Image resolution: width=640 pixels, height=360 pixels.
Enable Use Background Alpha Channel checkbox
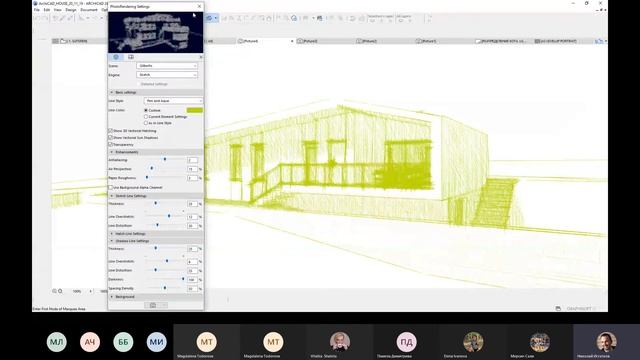click(111, 187)
